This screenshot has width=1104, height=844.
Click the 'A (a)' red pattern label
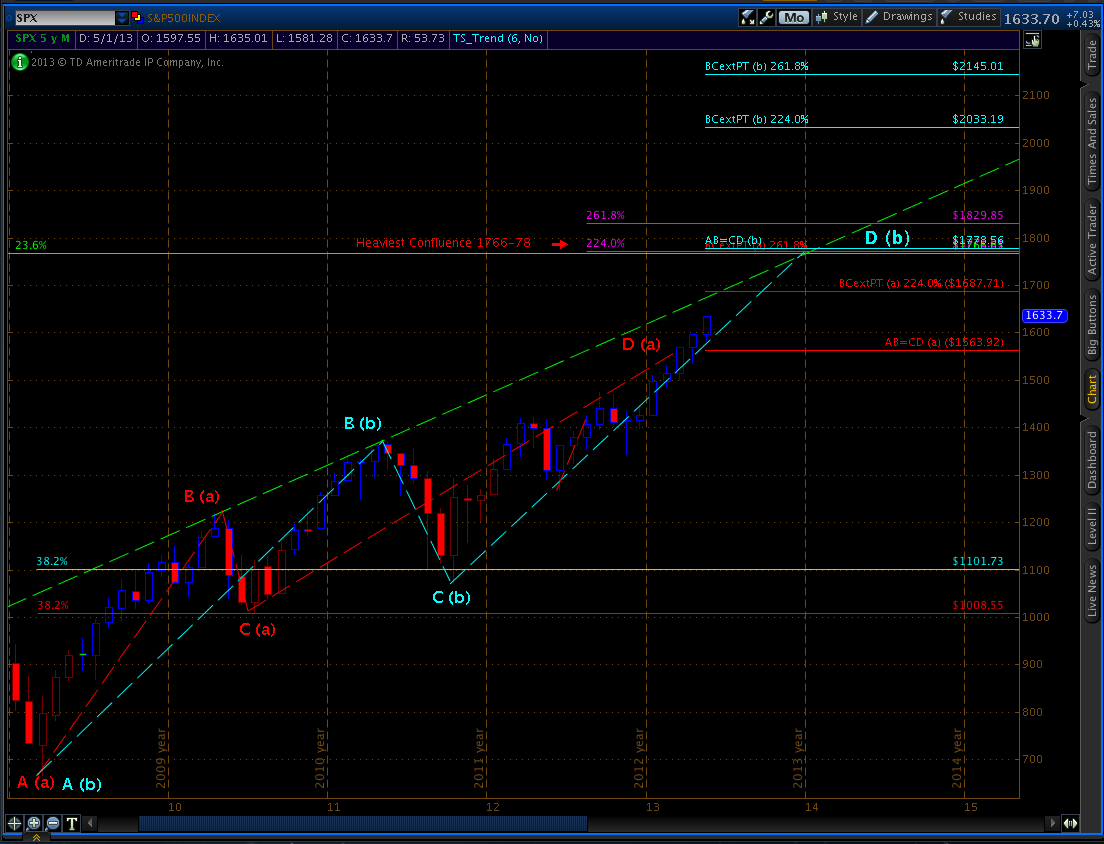pyautogui.click(x=36, y=782)
